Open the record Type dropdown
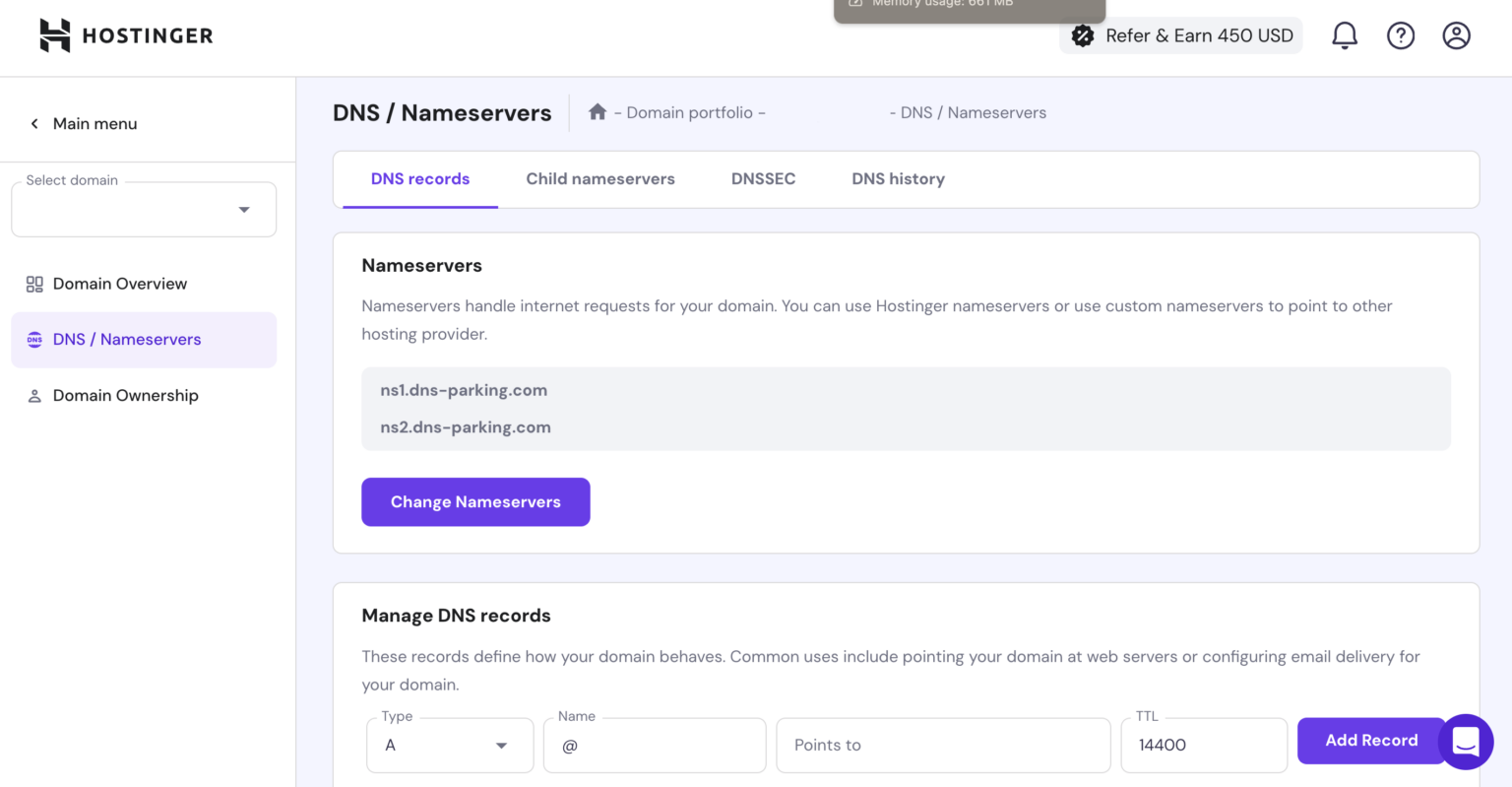 [449, 746]
